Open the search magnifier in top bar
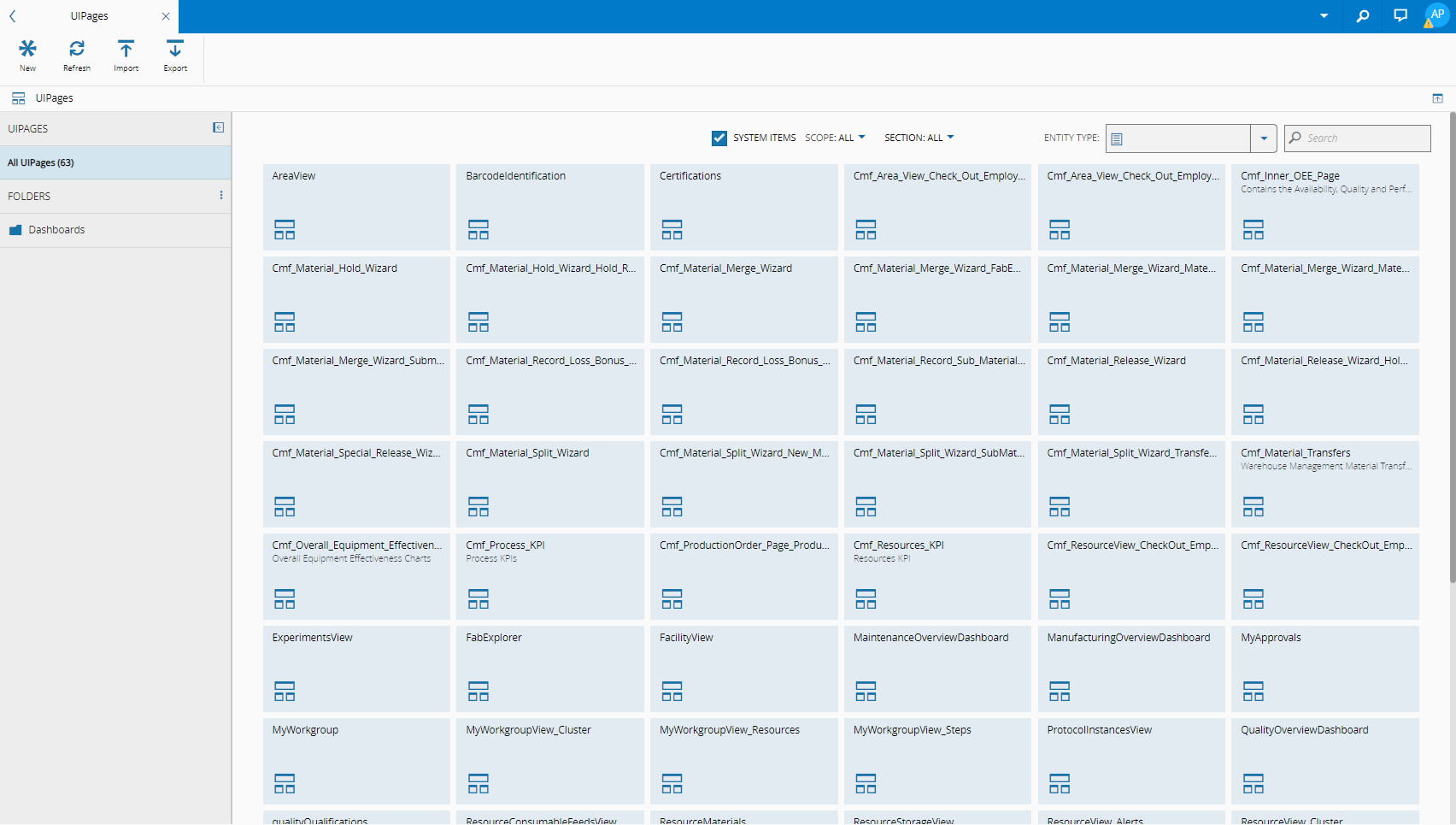This screenshot has width=1456, height=825. pos(1363,16)
